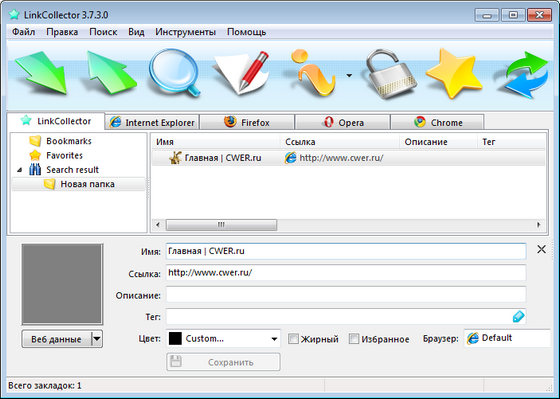Click the Сохранить button
This screenshot has width=560, height=399.
[x=223, y=362]
